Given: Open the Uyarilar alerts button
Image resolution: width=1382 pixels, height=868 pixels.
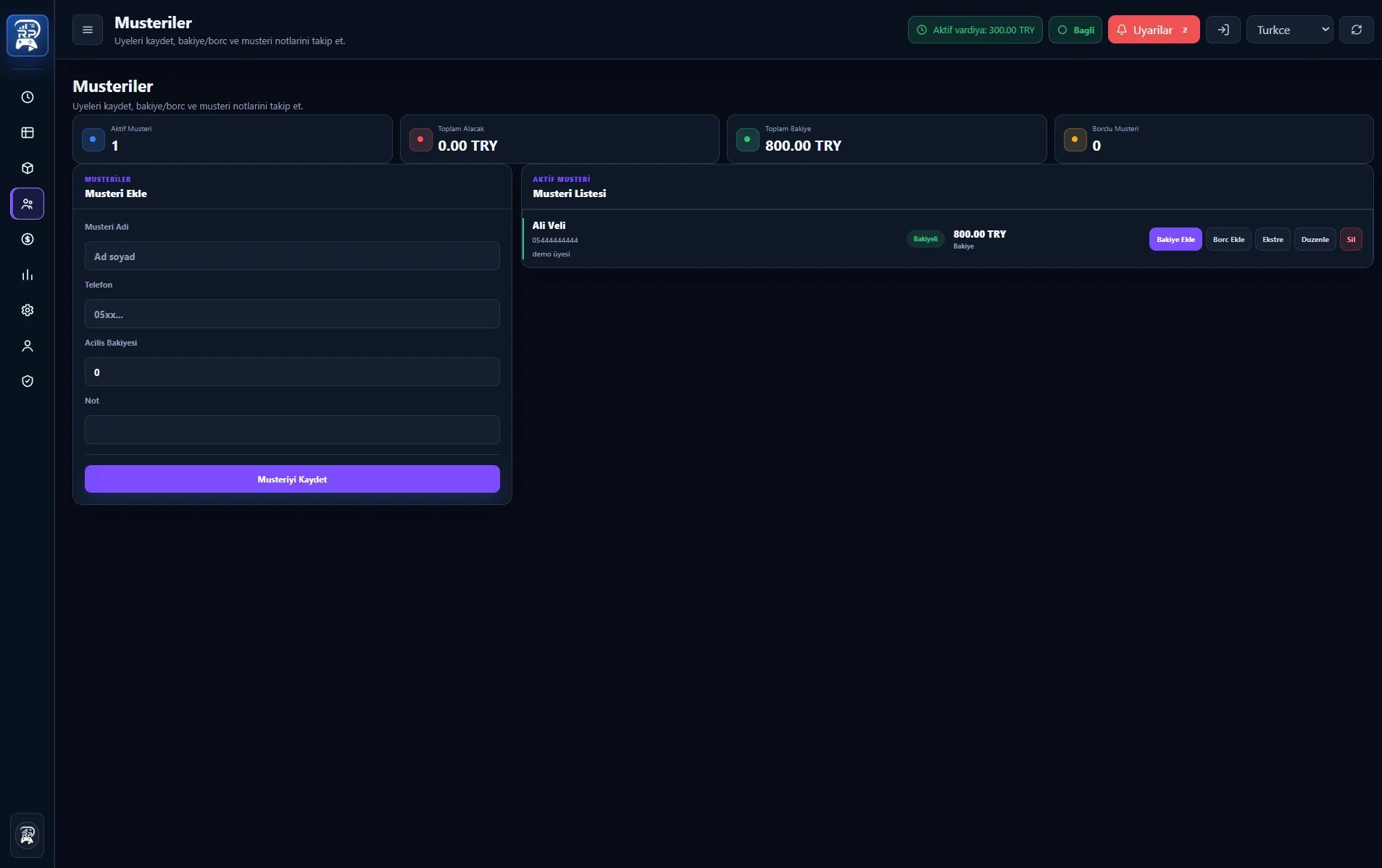Looking at the screenshot, I should (x=1154, y=30).
